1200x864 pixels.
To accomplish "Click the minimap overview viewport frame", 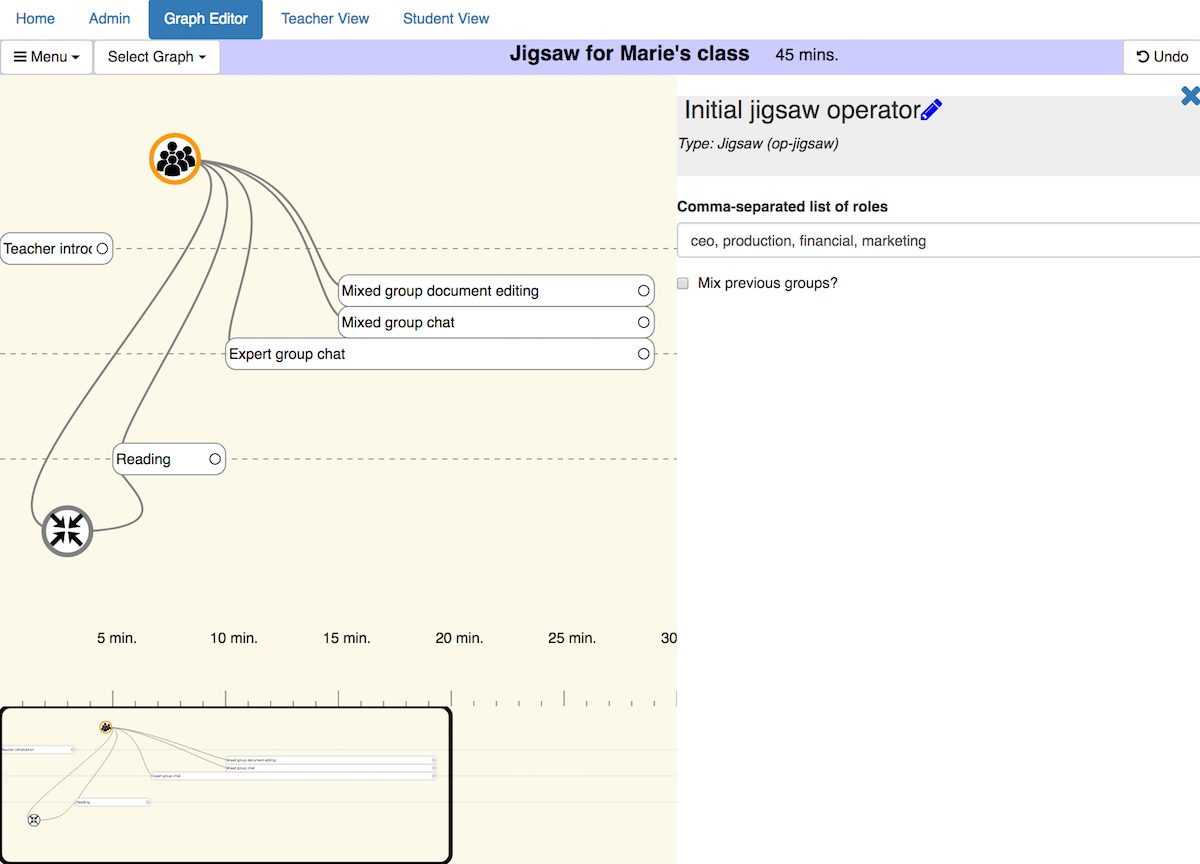I will [226, 785].
